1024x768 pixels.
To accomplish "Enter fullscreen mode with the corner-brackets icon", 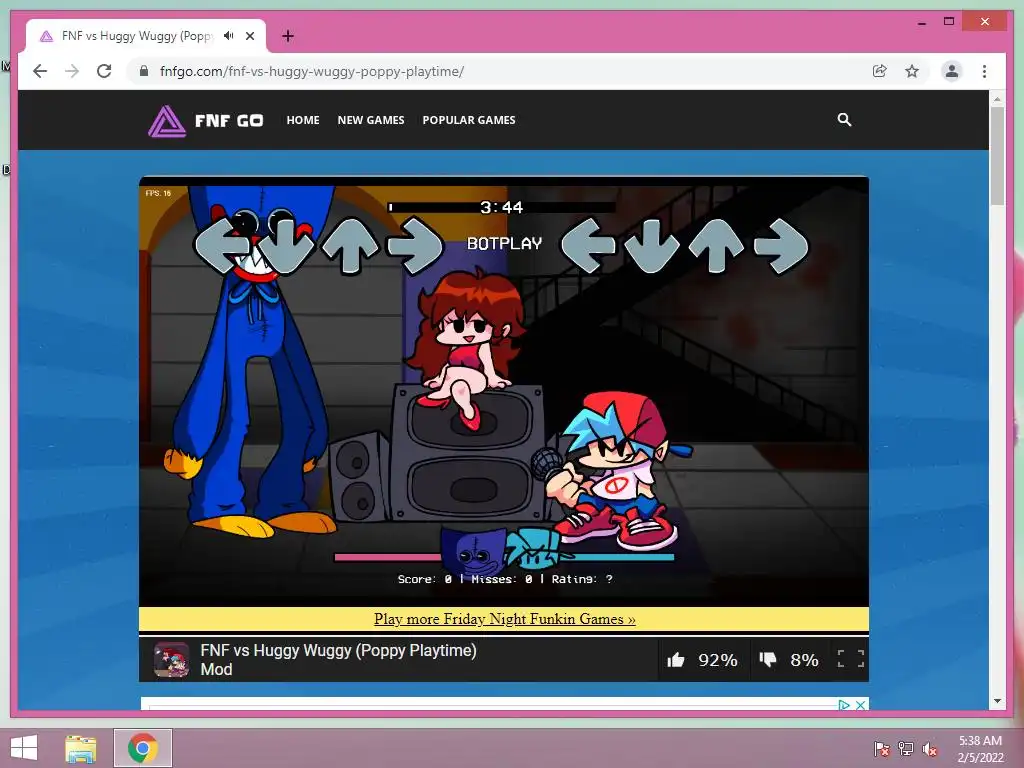I will 850,659.
